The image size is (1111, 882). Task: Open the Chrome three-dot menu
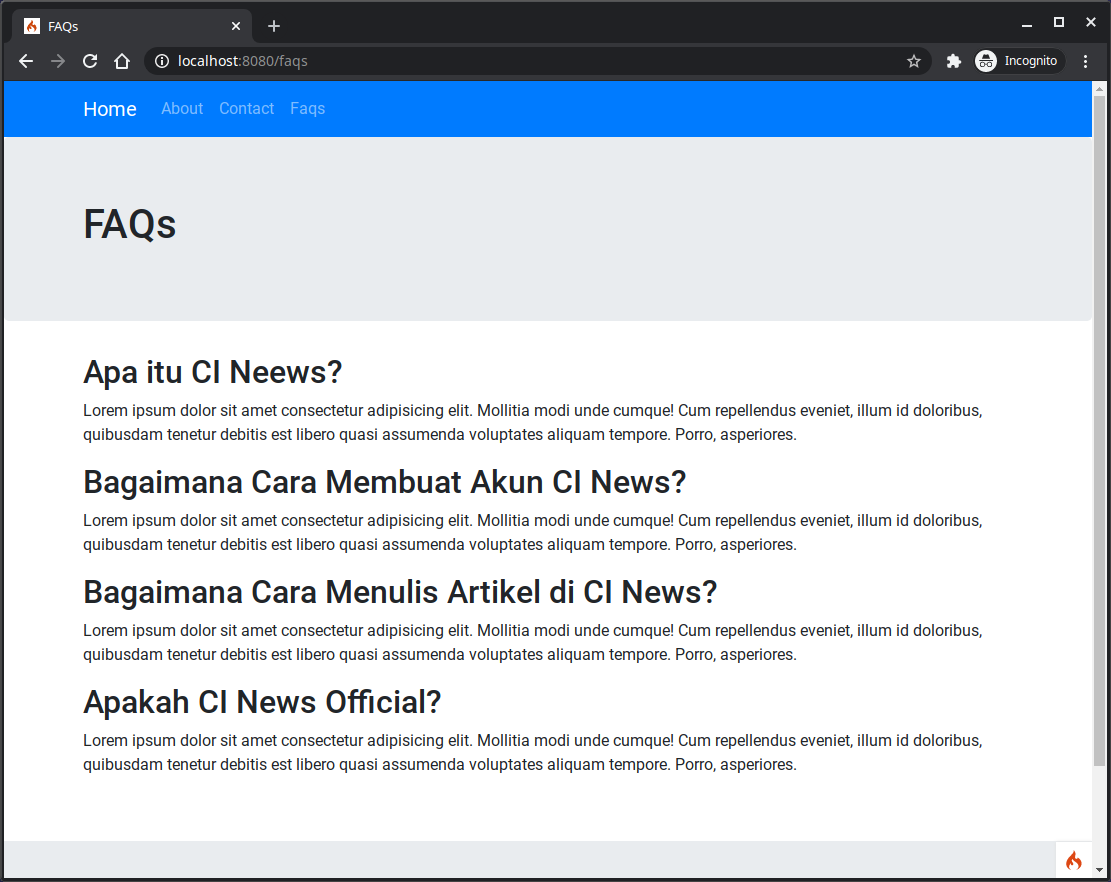[x=1086, y=61]
